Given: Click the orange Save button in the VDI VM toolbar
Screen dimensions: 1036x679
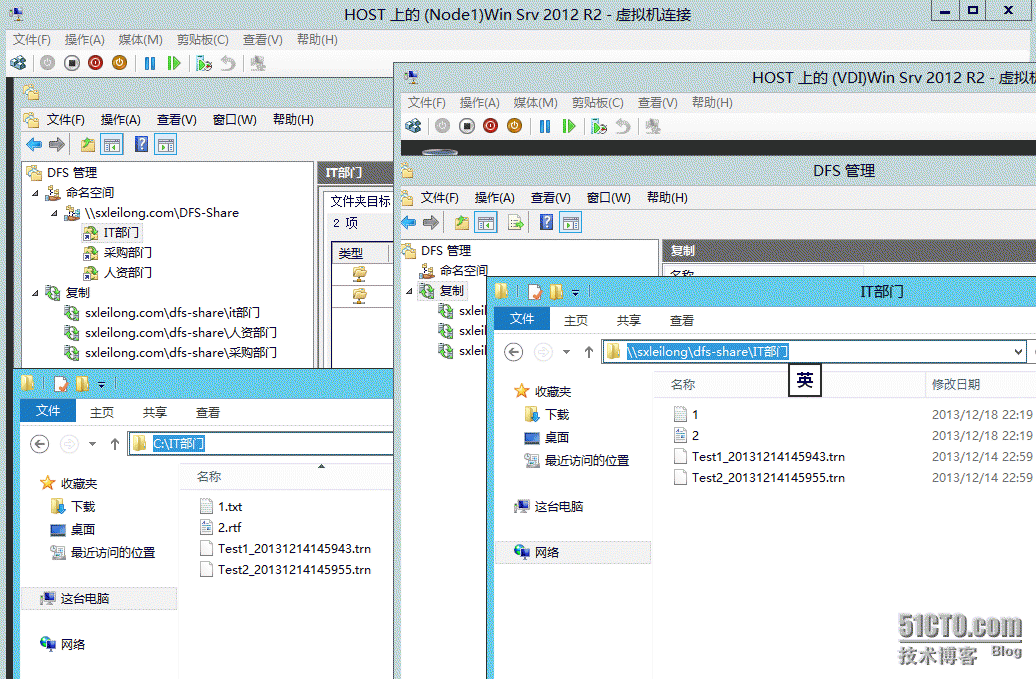Looking at the screenshot, I should 514,126.
